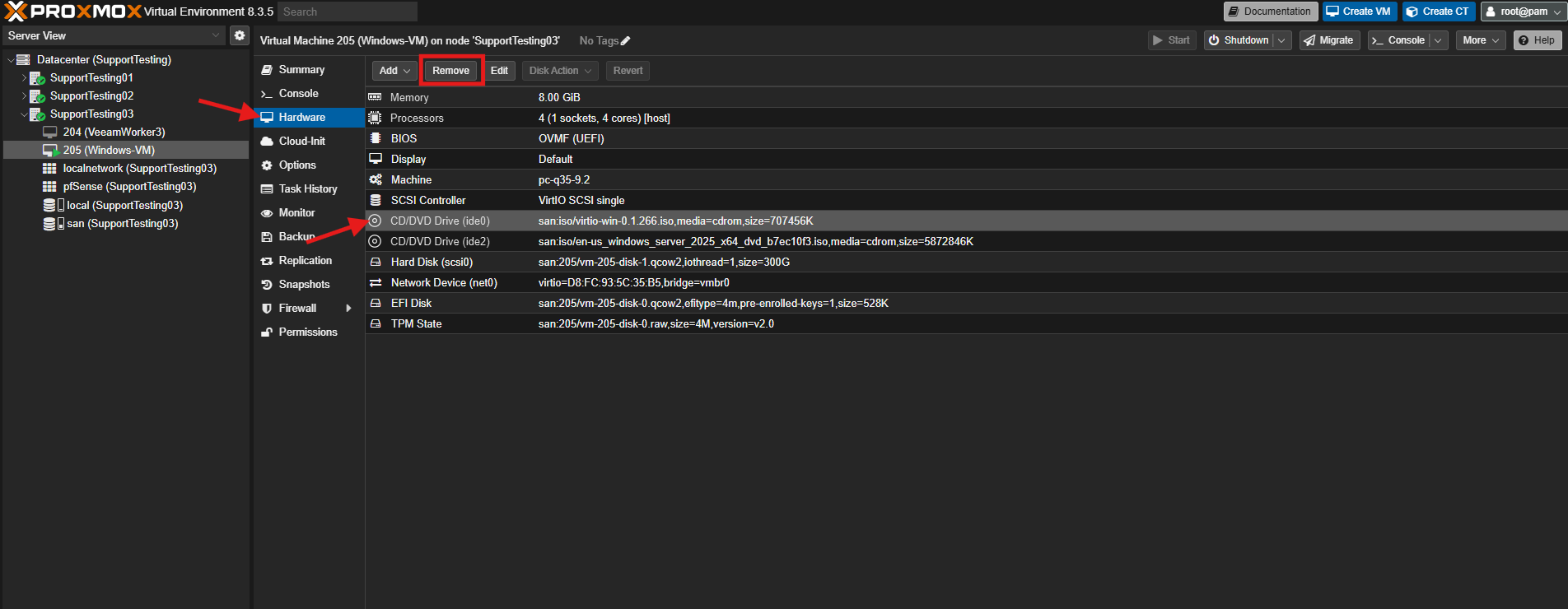Click the BIOS chip icon
The width and height of the screenshot is (1568, 609).
tap(376, 138)
